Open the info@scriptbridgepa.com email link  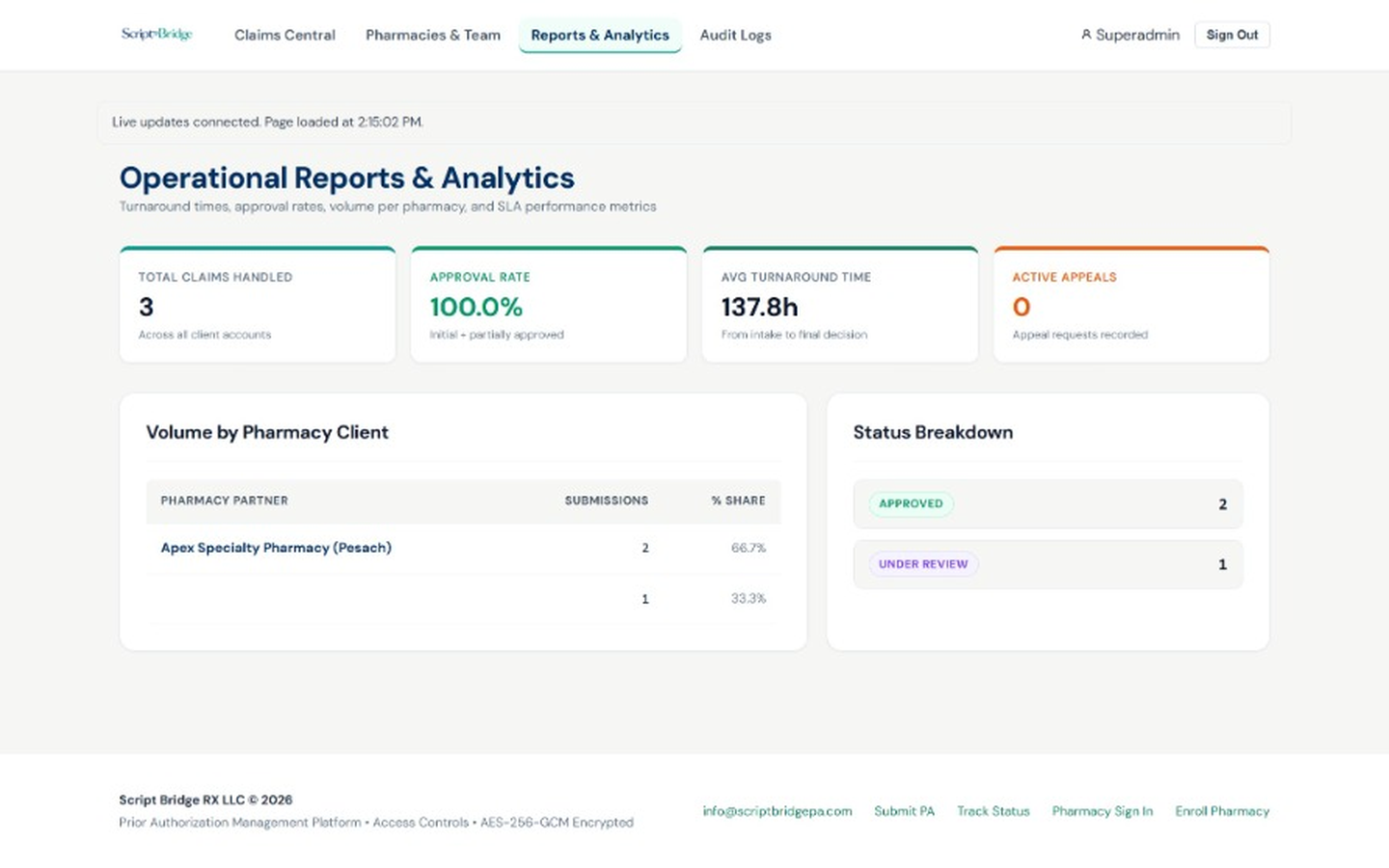point(777,811)
